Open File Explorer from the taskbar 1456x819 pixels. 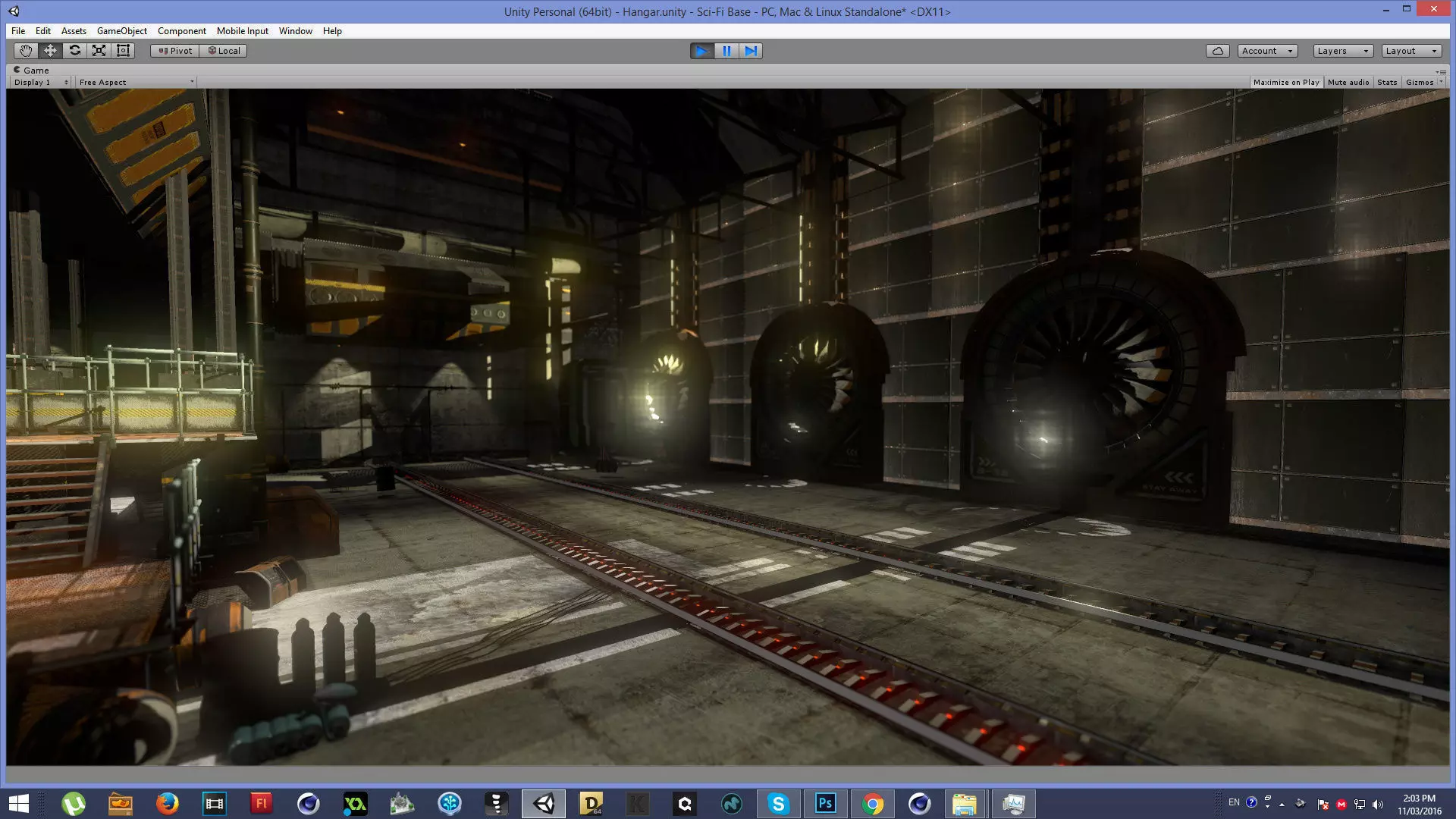coord(965,804)
